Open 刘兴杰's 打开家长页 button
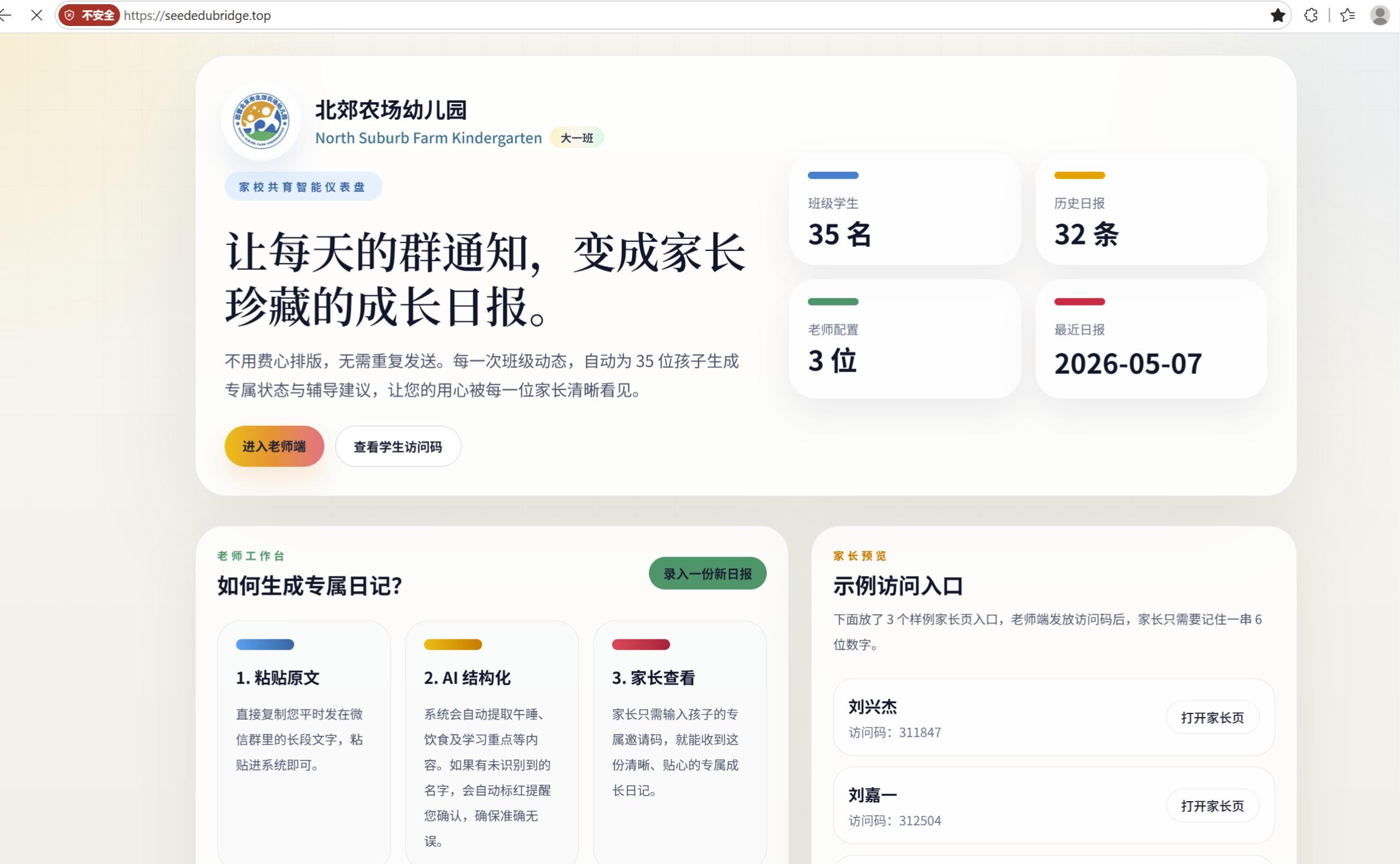The width and height of the screenshot is (1400, 864). [1213, 718]
